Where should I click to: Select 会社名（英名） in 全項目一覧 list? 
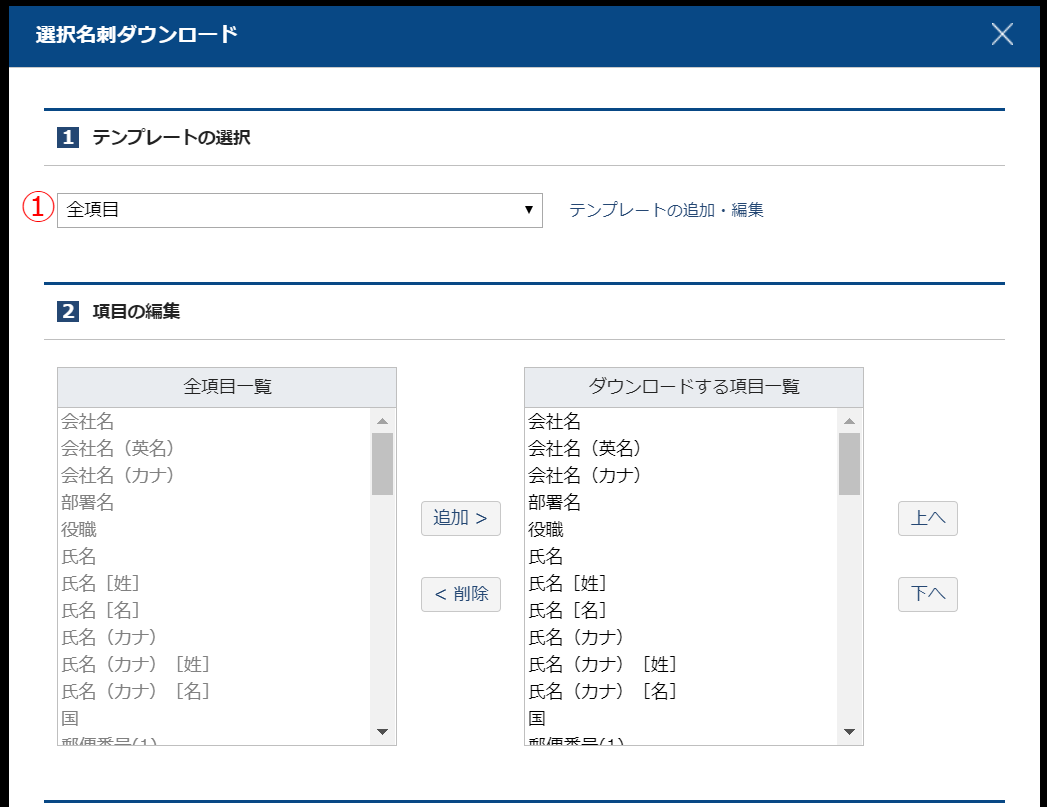click(118, 448)
